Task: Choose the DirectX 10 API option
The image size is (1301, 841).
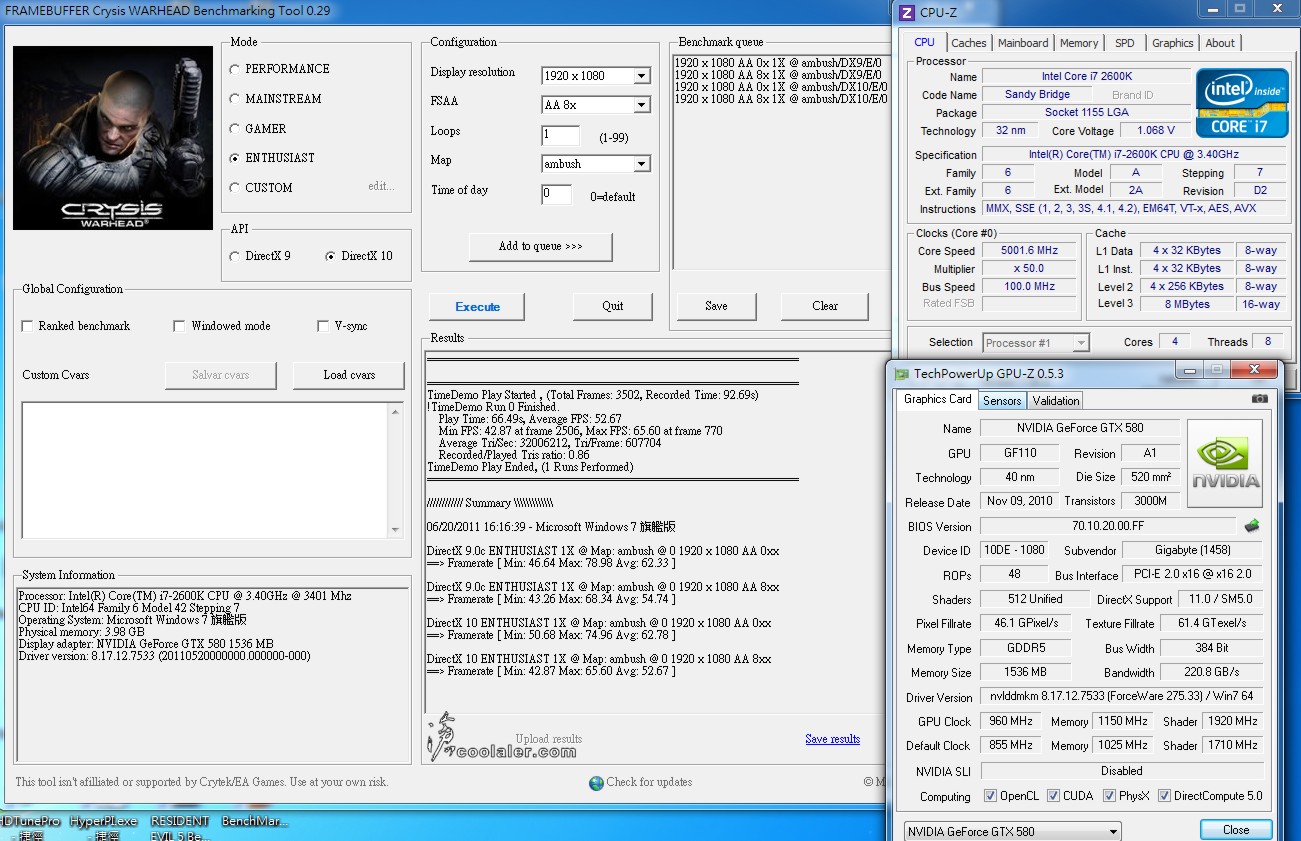Action: click(x=331, y=256)
